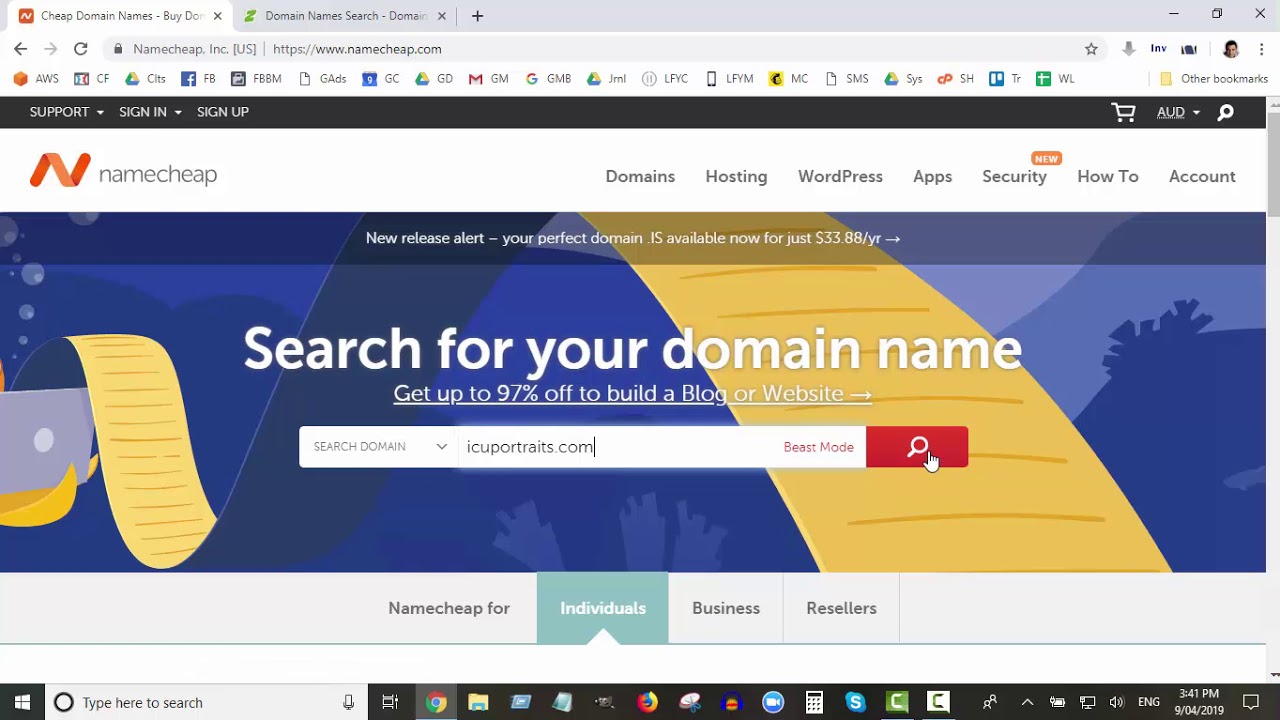Open the GAds bookmark
This screenshot has height=720, width=1280.
click(x=323, y=79)
